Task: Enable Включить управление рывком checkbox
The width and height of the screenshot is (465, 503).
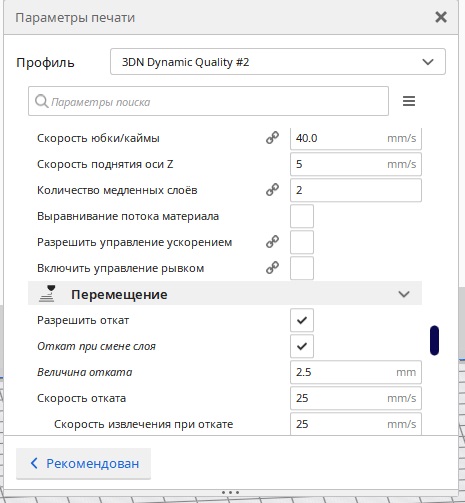Action: pos(302,268)
